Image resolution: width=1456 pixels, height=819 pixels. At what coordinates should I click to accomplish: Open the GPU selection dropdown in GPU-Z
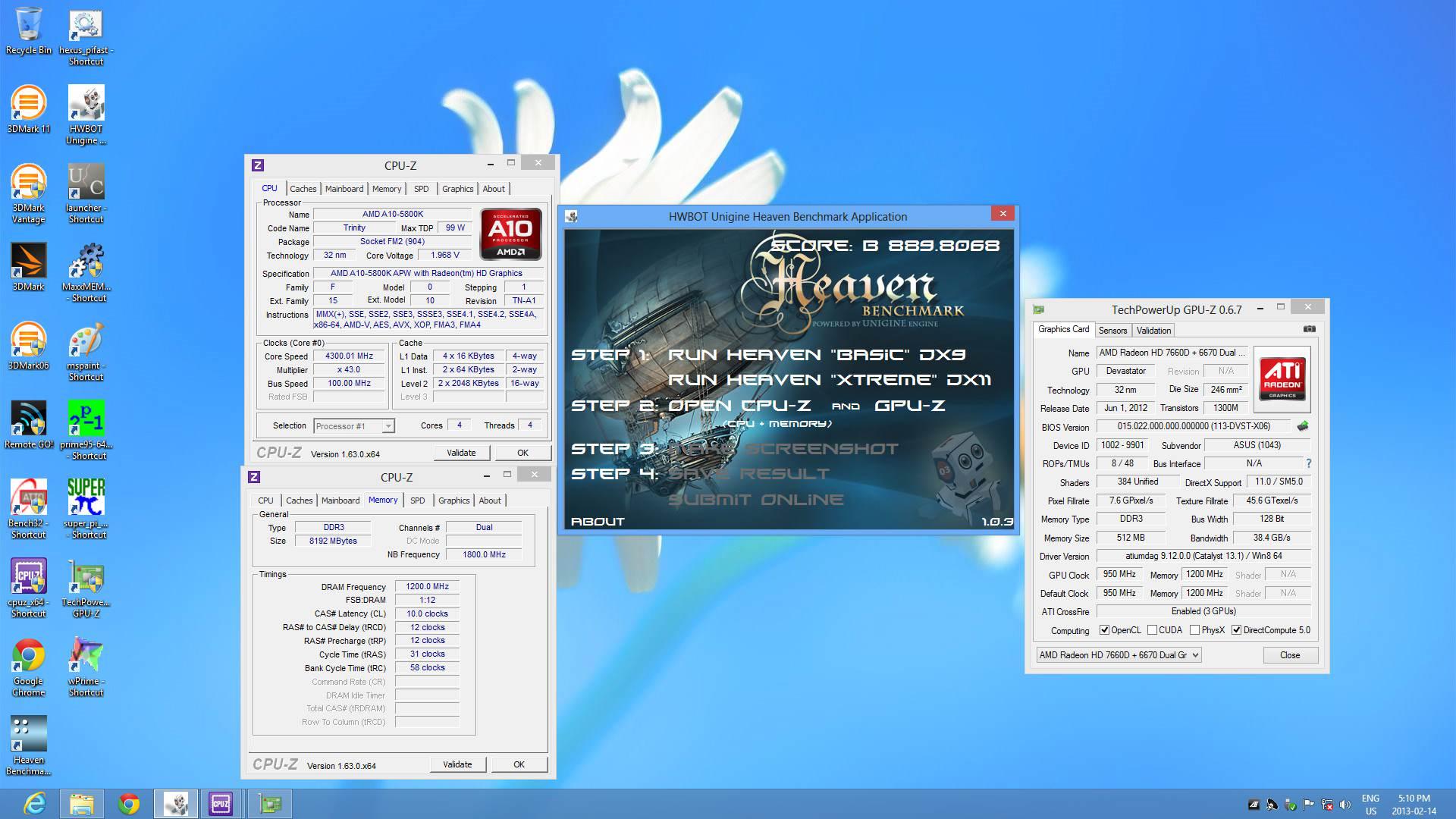1119,655
